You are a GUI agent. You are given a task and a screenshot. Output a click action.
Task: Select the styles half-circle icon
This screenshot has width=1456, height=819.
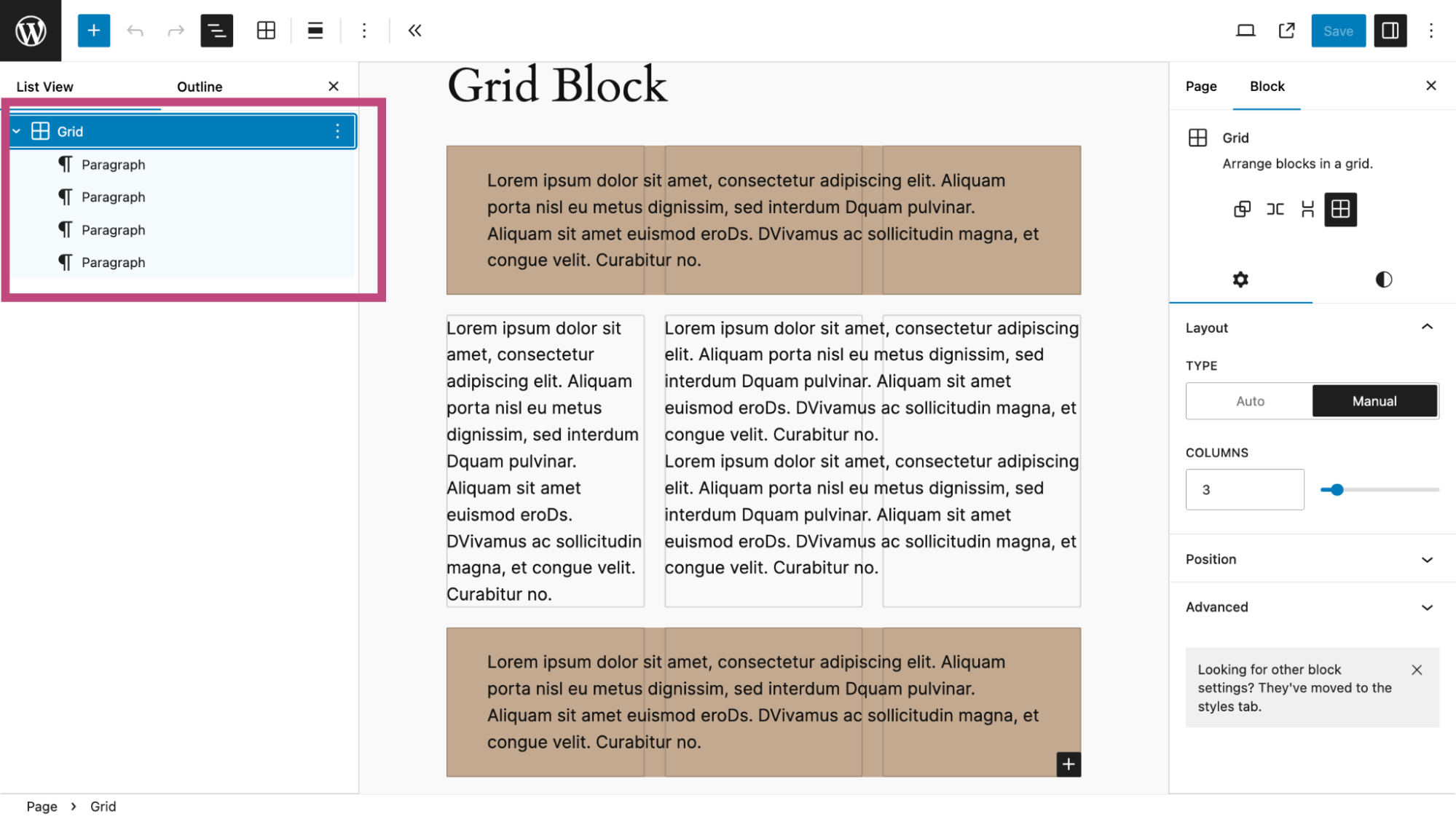pos(1383,279)
